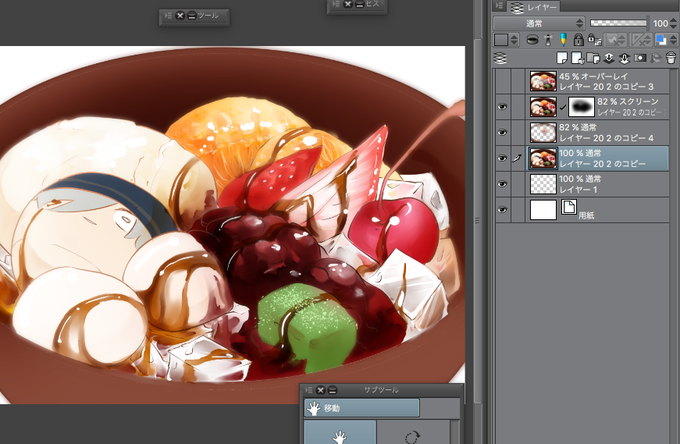The image size is (680, 444).
Task: Open Layer palette menu icon at top-left
Action: [499, 6]
